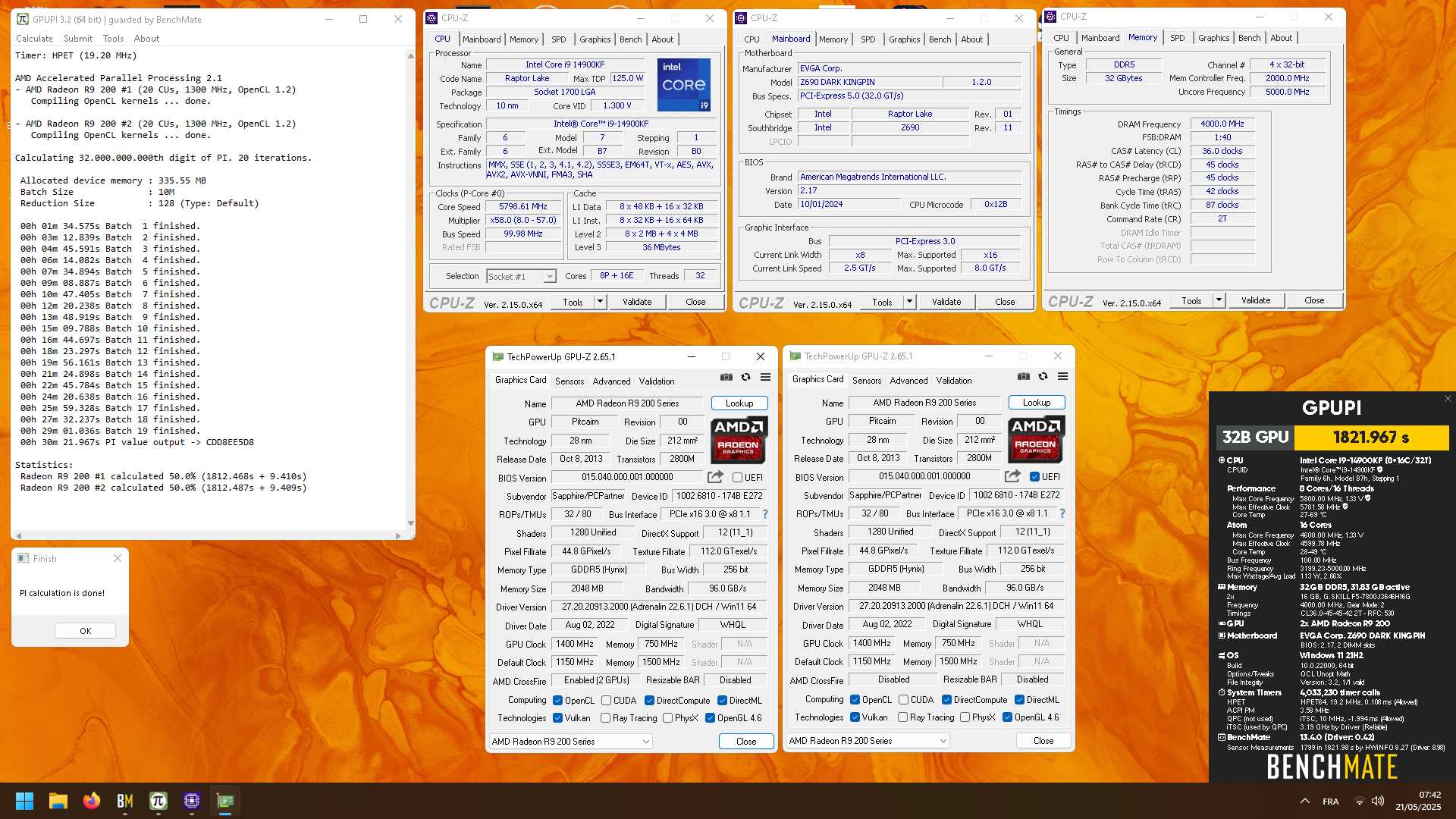Click FRA language indicator in taskbar

[x=1331, y=802]
